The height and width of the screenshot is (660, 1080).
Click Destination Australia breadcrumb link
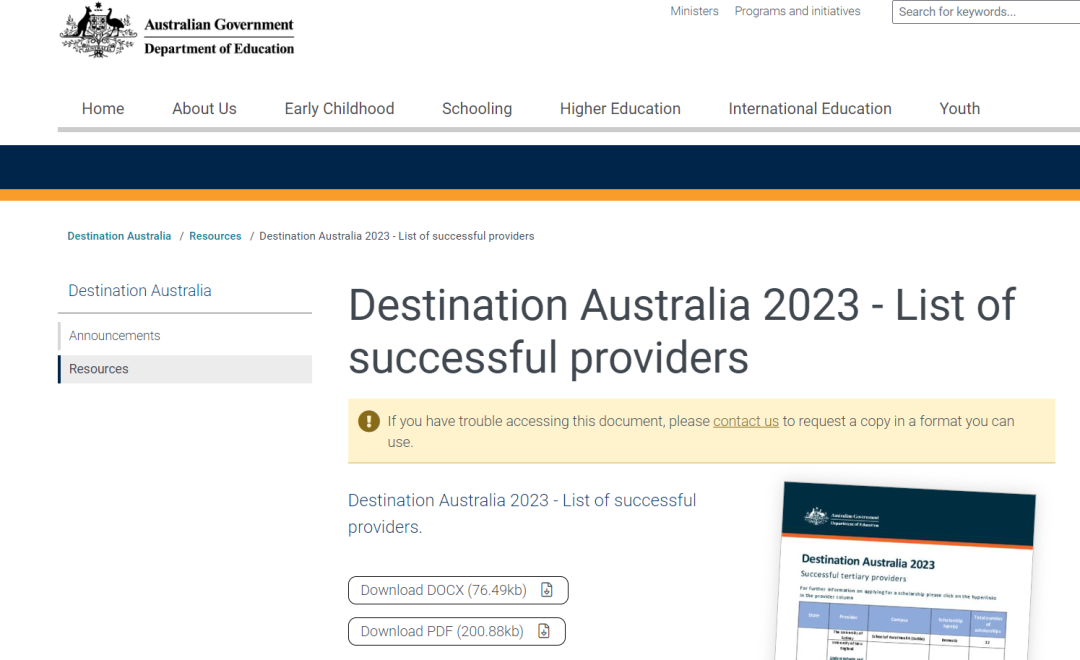coord(119,236)
